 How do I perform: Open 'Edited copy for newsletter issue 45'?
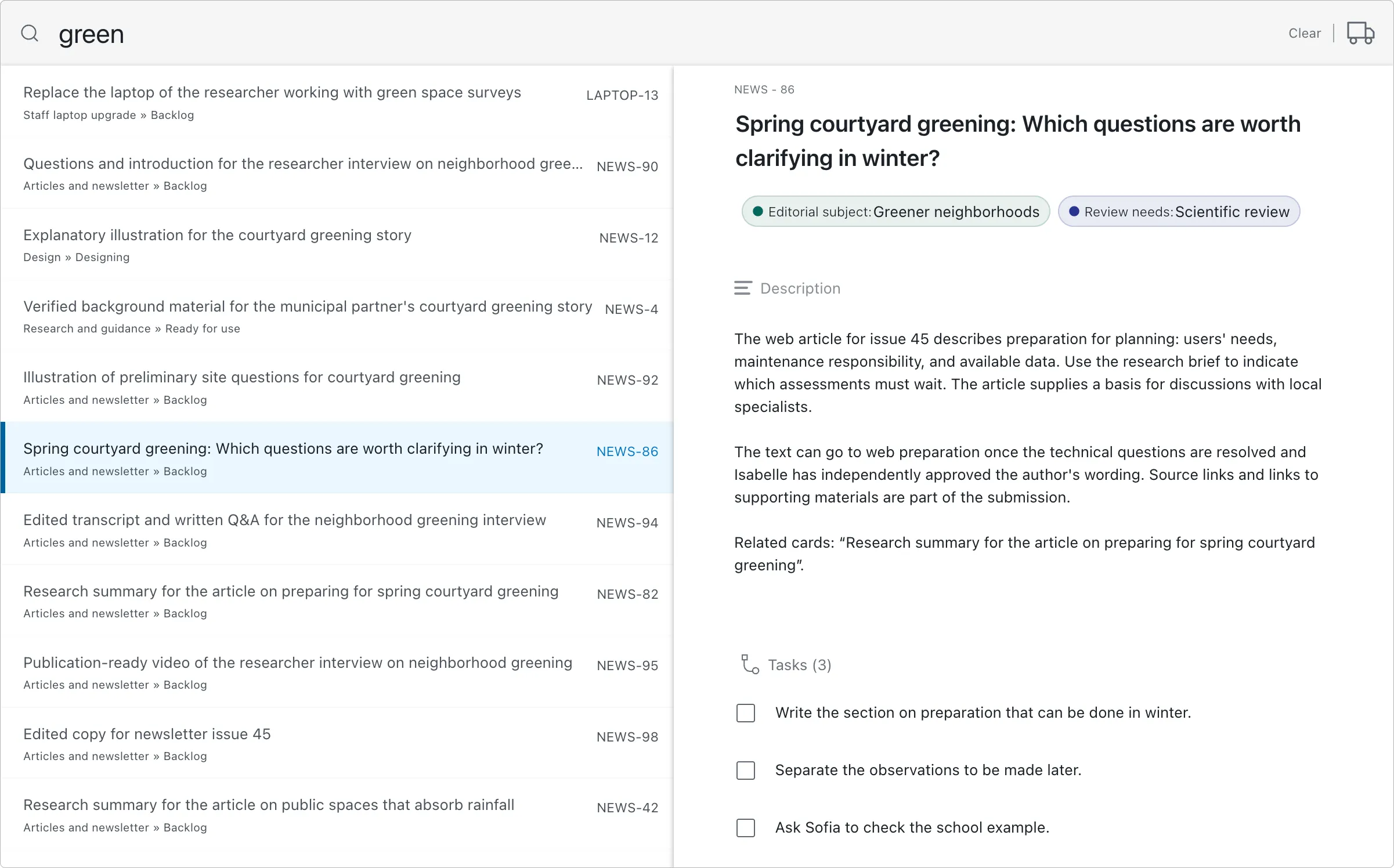337,744
